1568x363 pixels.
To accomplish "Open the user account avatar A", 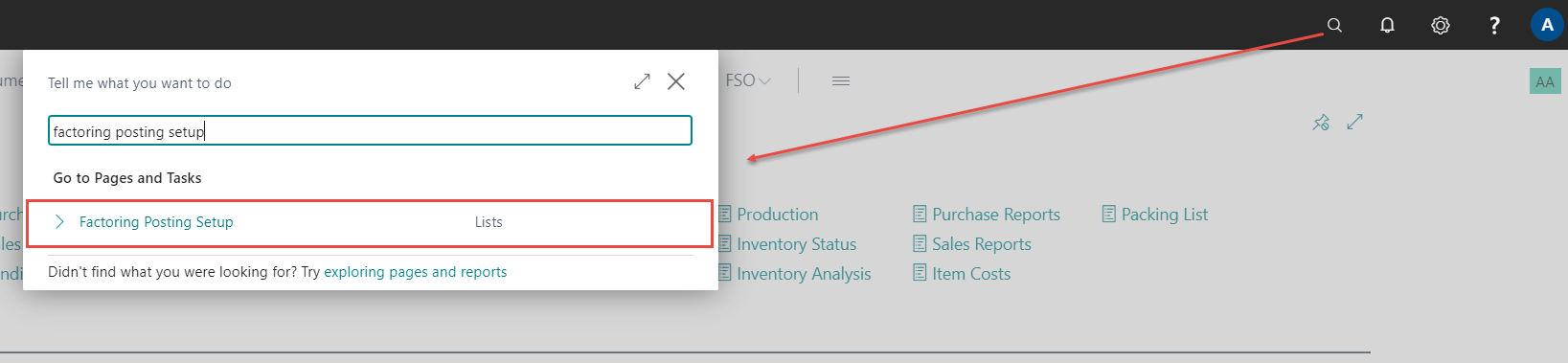I will click(x=1547, y=25).
